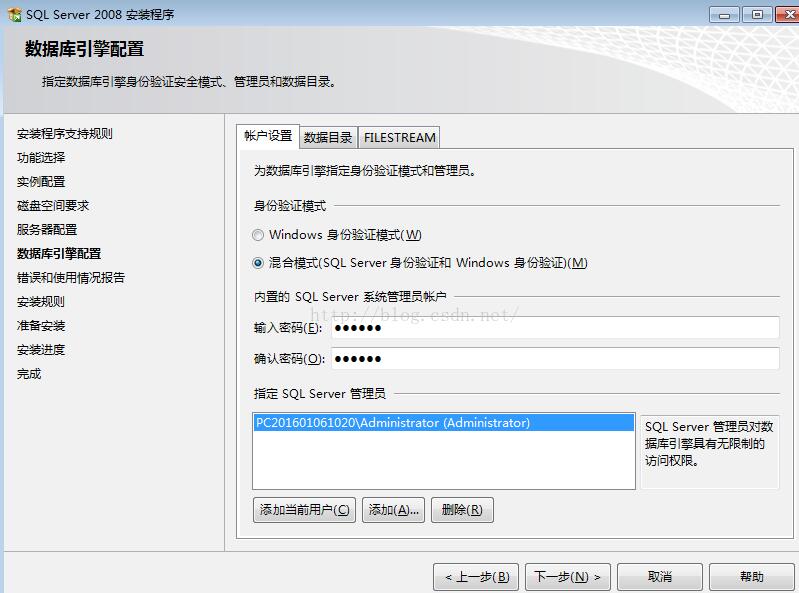The height and width of the screenshot is (593, 799).
Task: Click the SQL Server setup title bar icon
Action: pyautogui.click(x=15, y=14)
